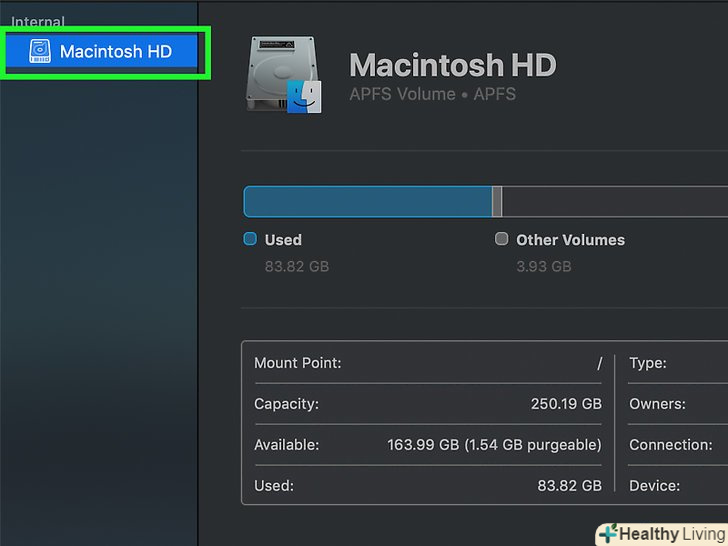Click the Connection label in info table
This screenshot has width=728, height=546.
[670, 444]
